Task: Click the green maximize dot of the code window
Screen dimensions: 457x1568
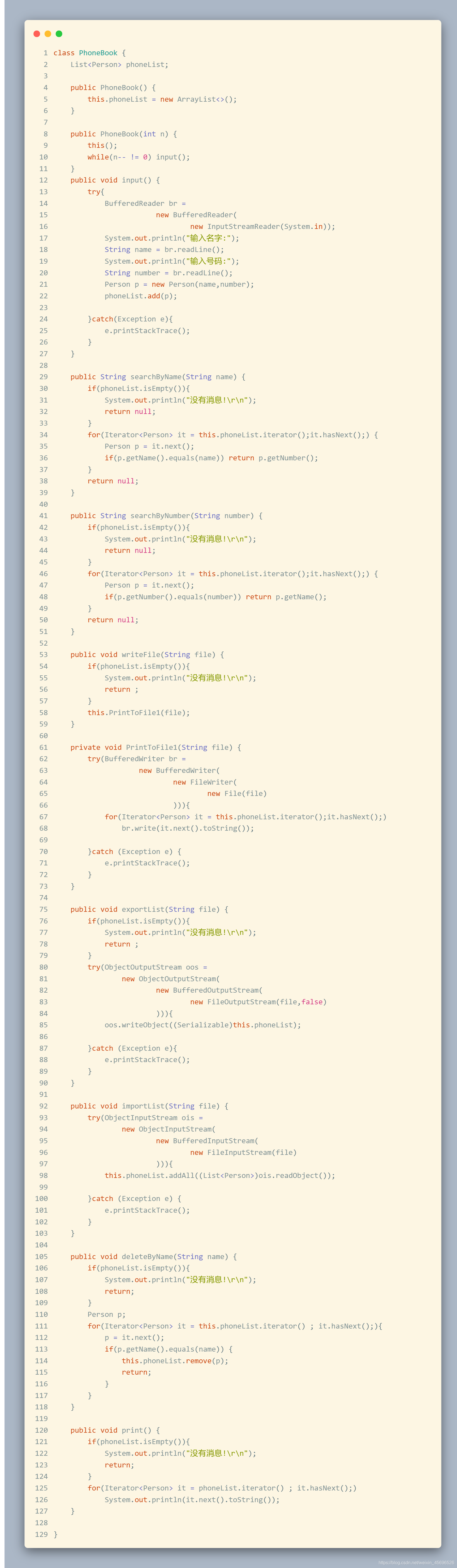Action: click(59, 34)
